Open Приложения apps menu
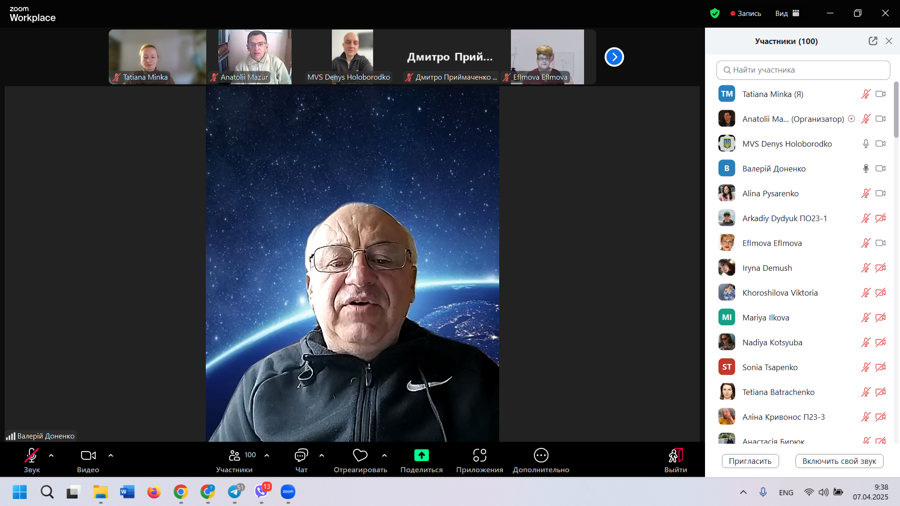This screenshot has width=900, height=506. click(479, 460)
